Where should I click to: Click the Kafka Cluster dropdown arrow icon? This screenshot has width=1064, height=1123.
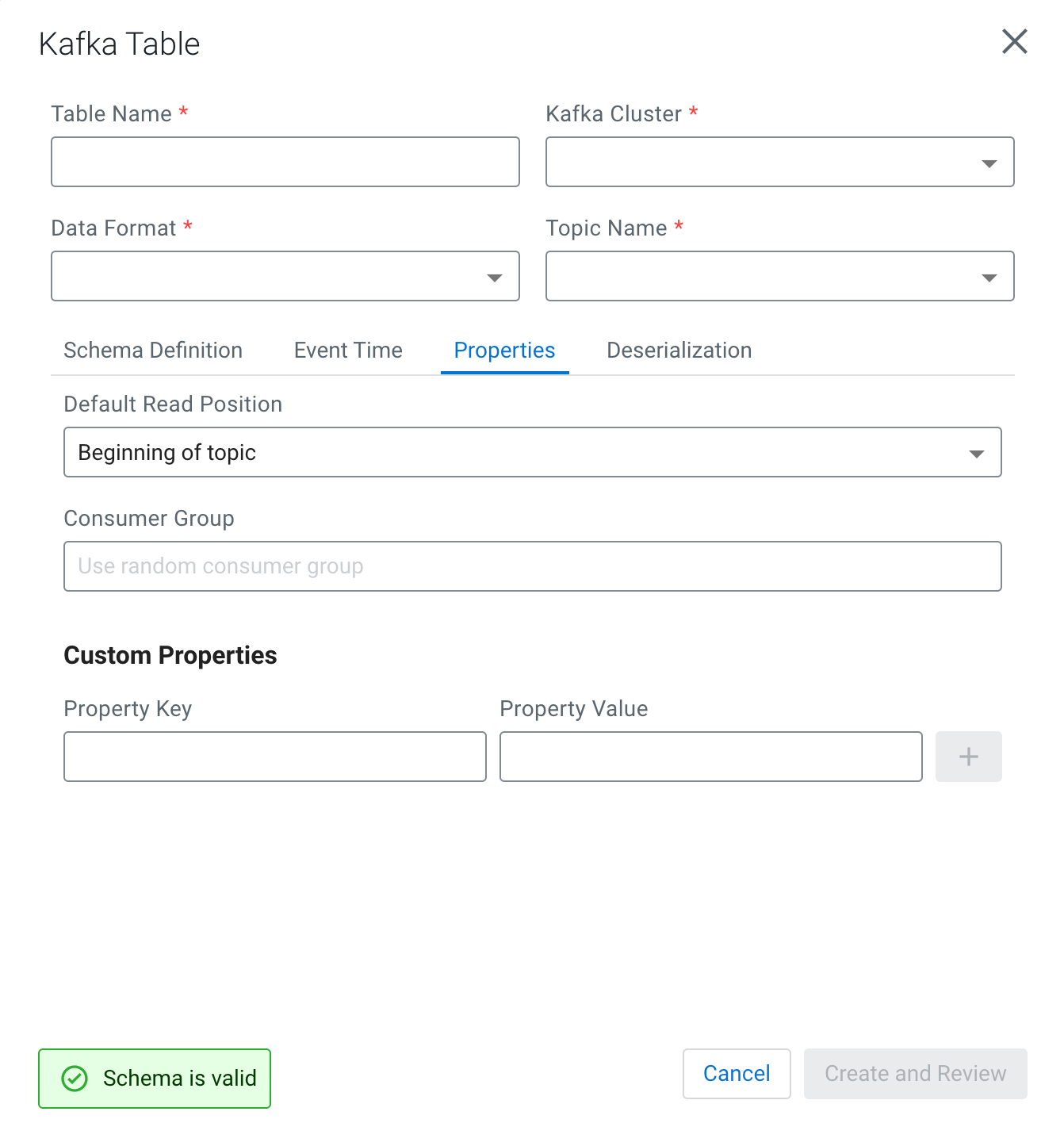click(989, 163)
